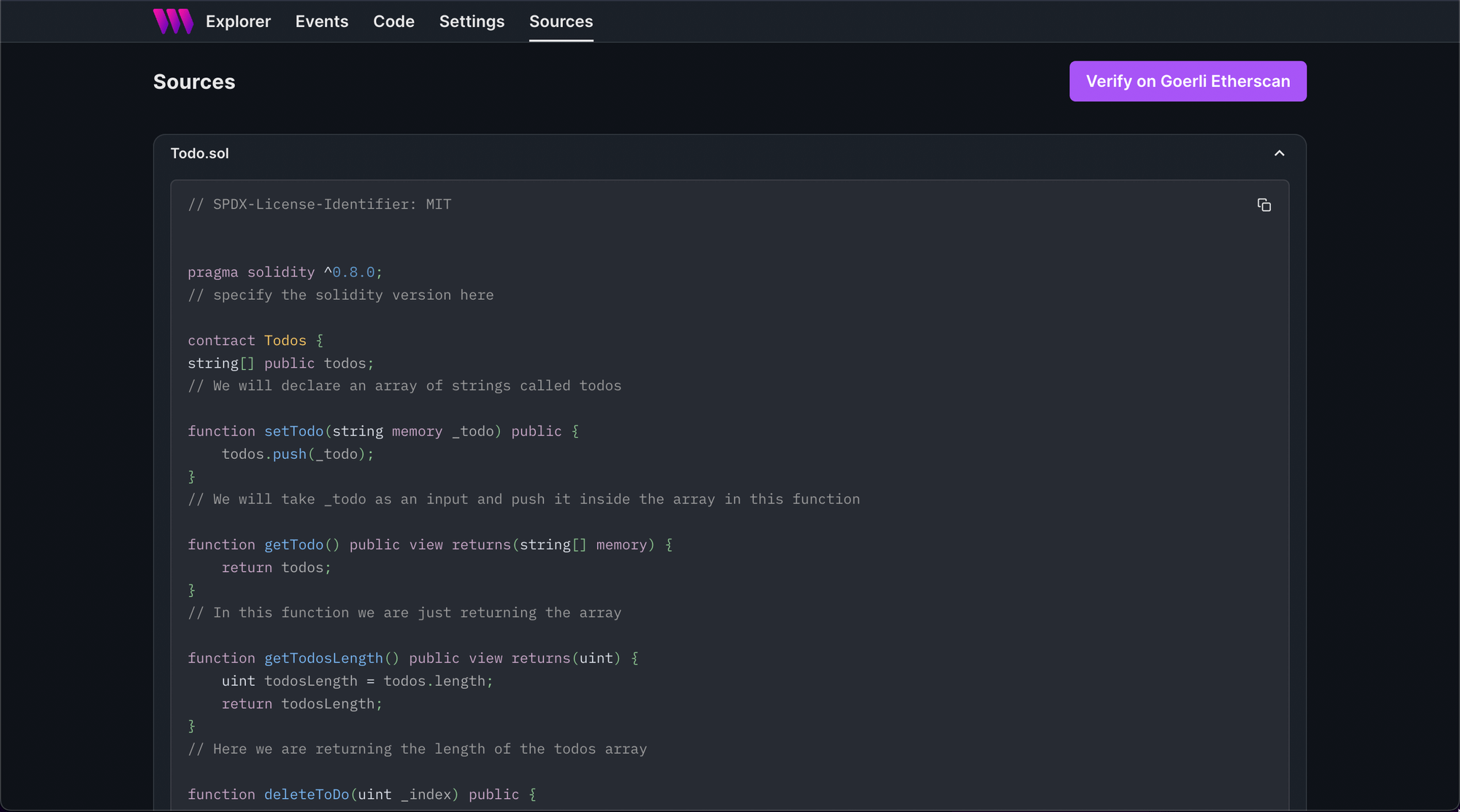Screen dimensions: 1460x812
Task: Click the Code navigation tab
Action: (393, 21)
